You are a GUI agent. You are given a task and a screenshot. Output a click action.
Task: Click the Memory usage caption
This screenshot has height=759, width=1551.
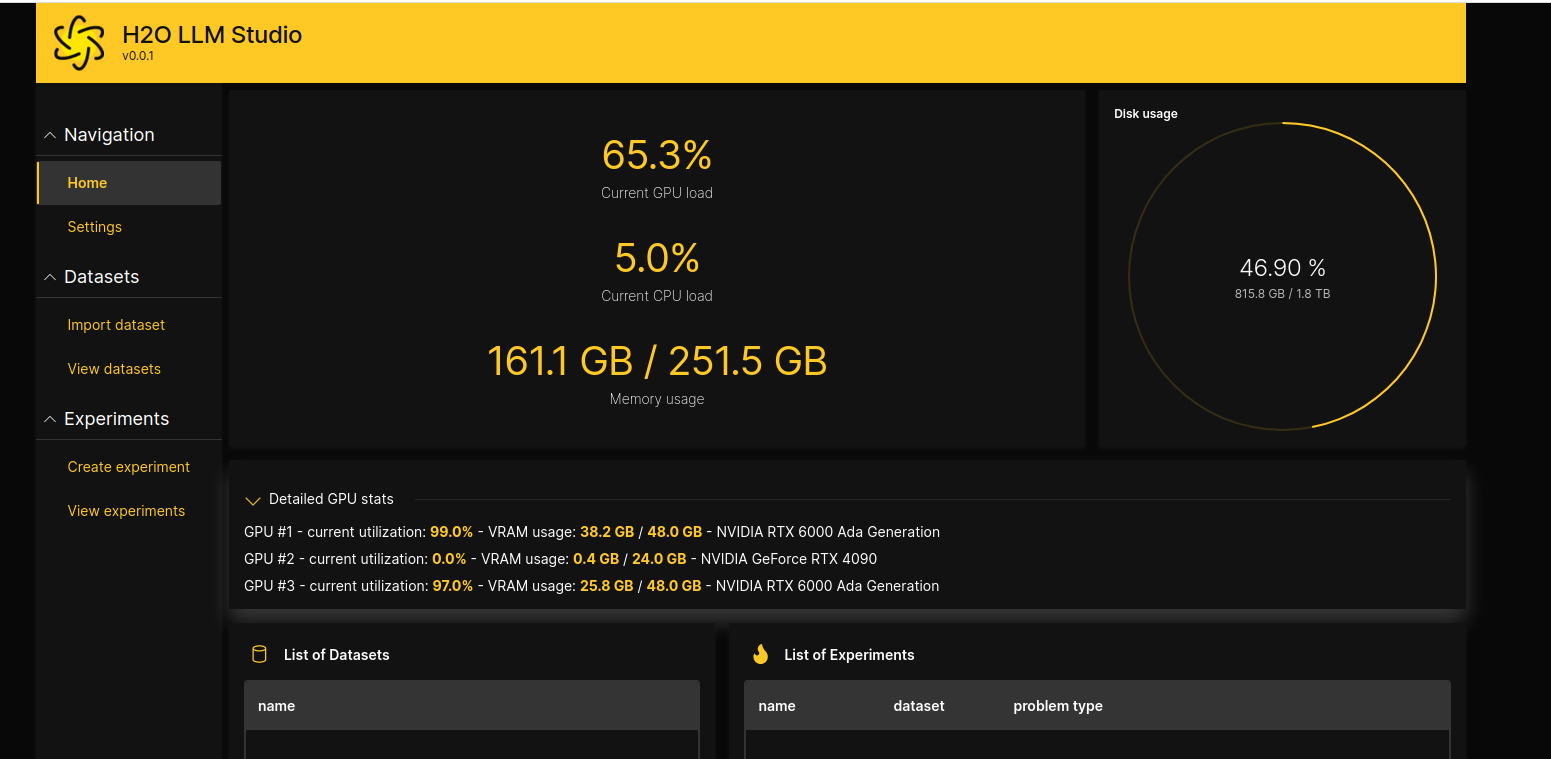pyautogui.click(x=657, y=399)
